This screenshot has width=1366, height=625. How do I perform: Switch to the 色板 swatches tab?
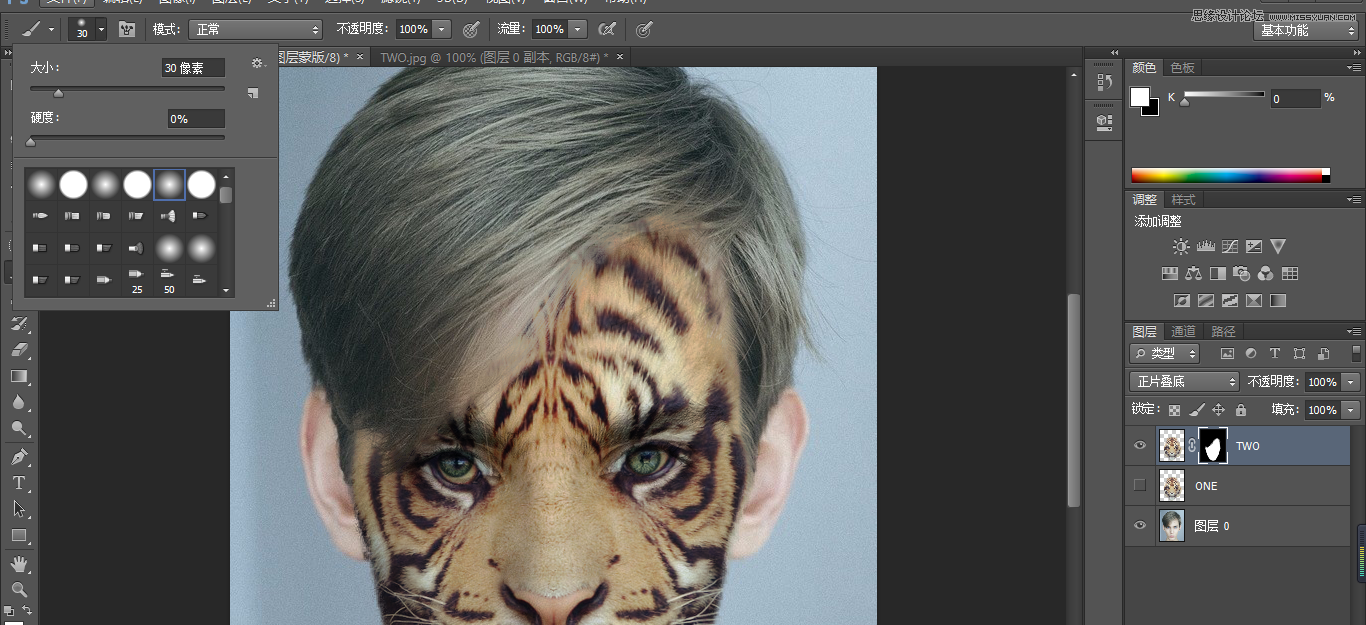(x=1182, y=68)
